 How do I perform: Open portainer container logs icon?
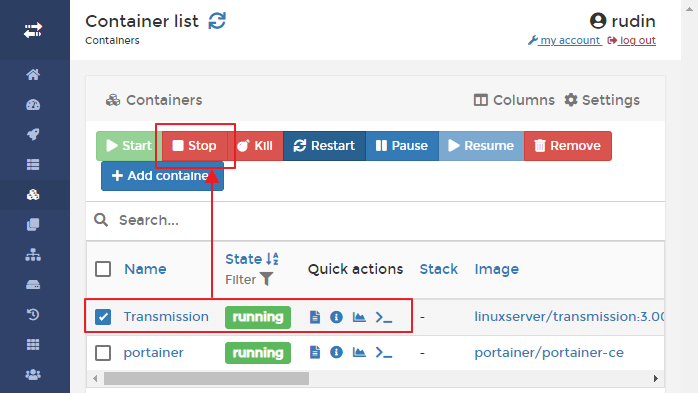coord(315,352)
